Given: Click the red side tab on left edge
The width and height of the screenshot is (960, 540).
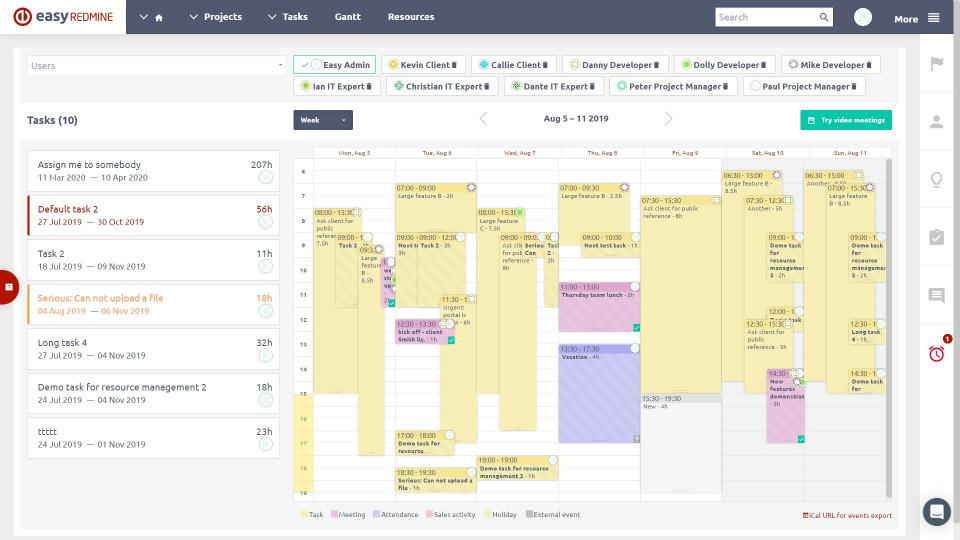Looking at the screenshot, I should tap(8, 287).
